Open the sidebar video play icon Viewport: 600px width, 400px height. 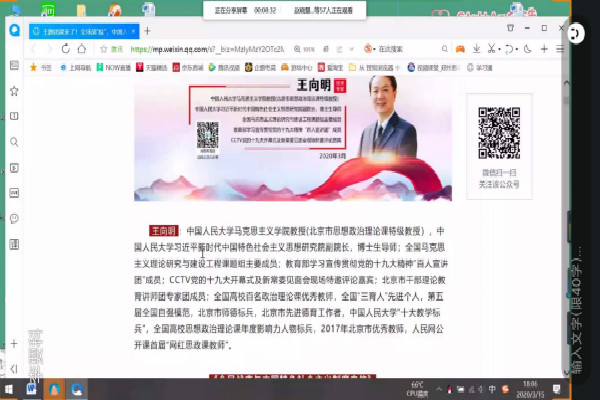coord(14,168)
